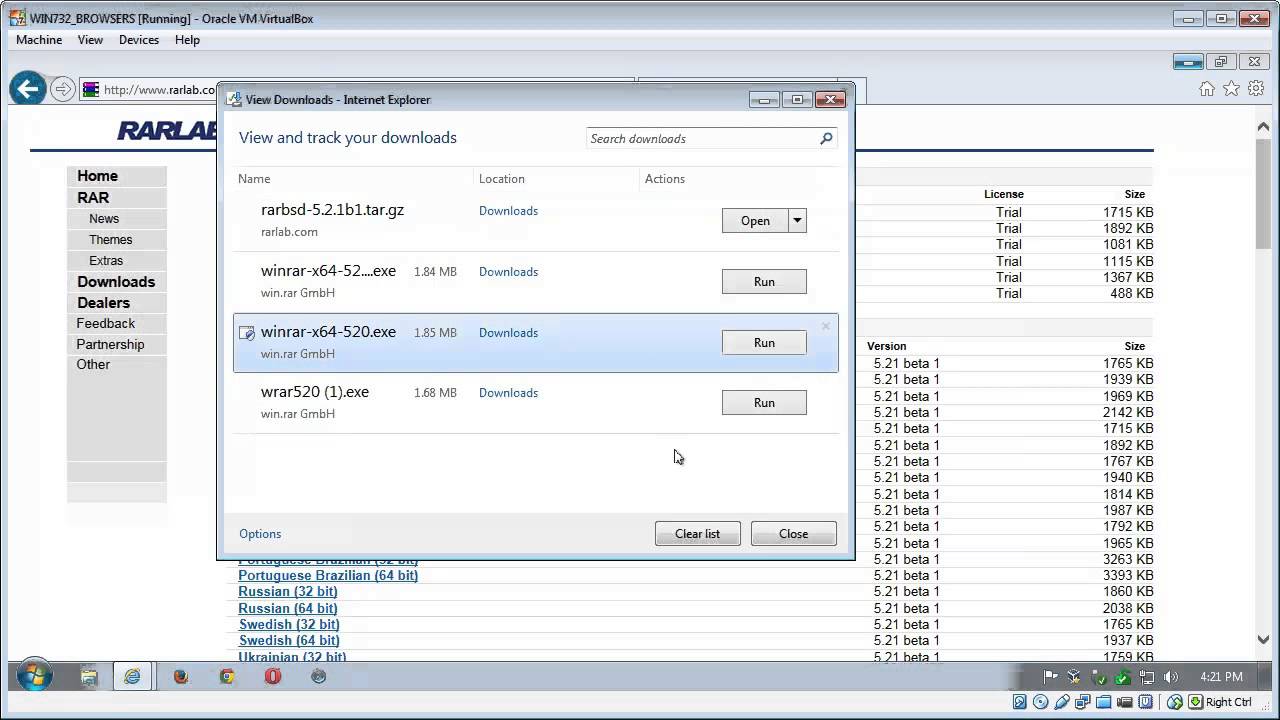Open the RAR link in the RARLAB sidebar
Viewport: 1280px width, 720px height.
[x=93, y=198]
